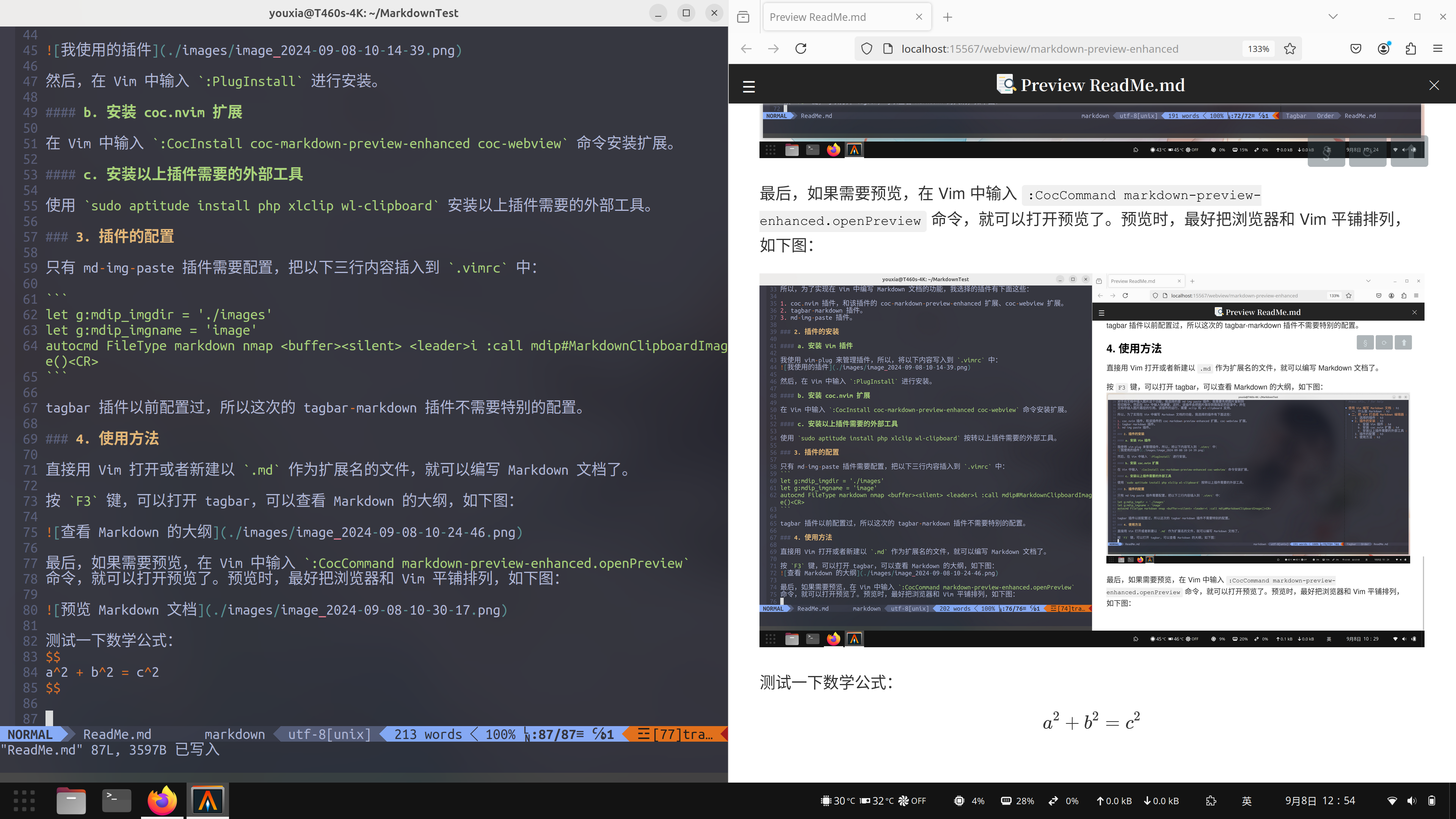
Task: Reload the localhost preview page
Action: [x=801, y=49]
